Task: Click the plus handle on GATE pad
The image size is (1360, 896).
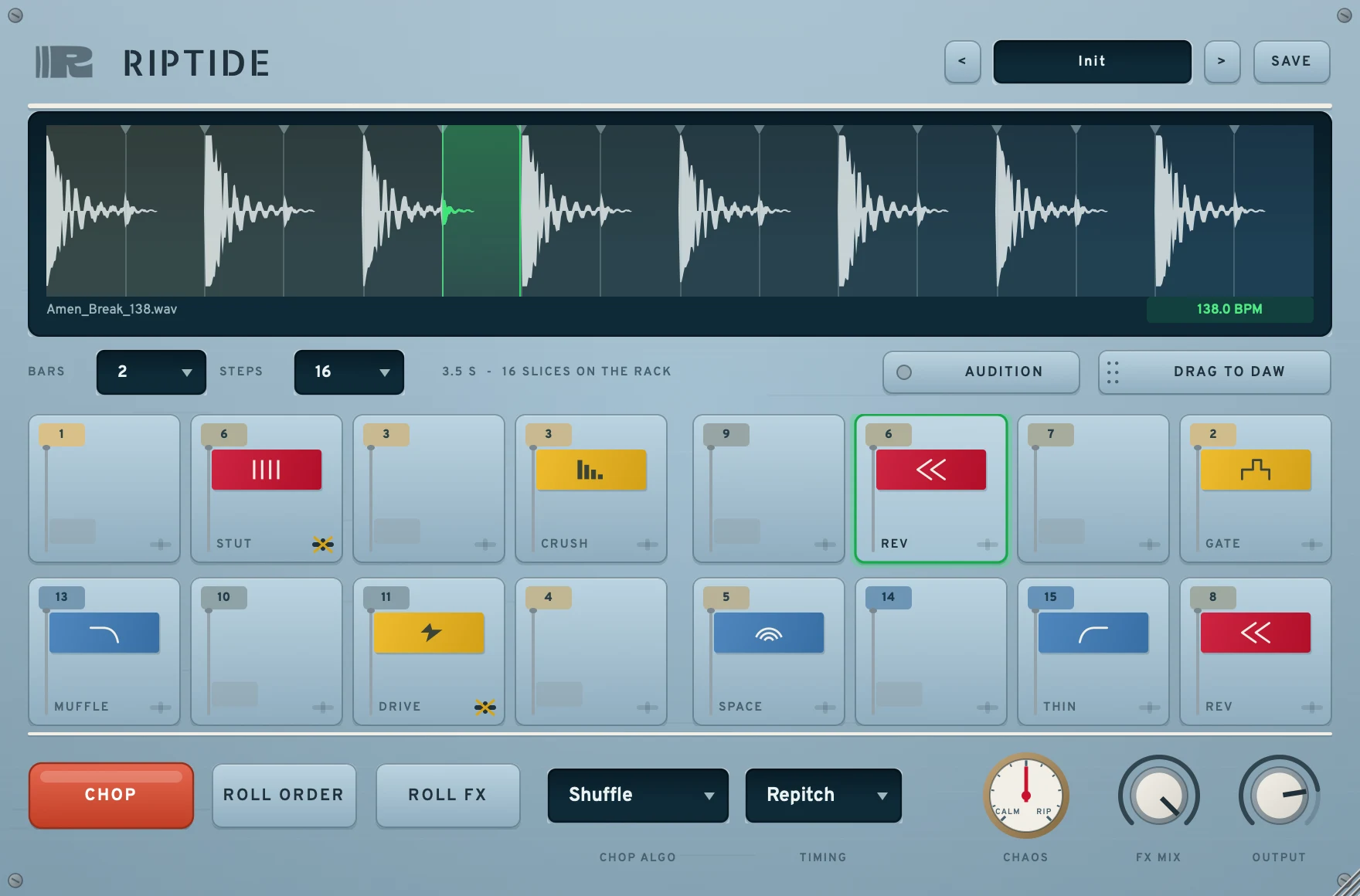Action: [1312, 544]
